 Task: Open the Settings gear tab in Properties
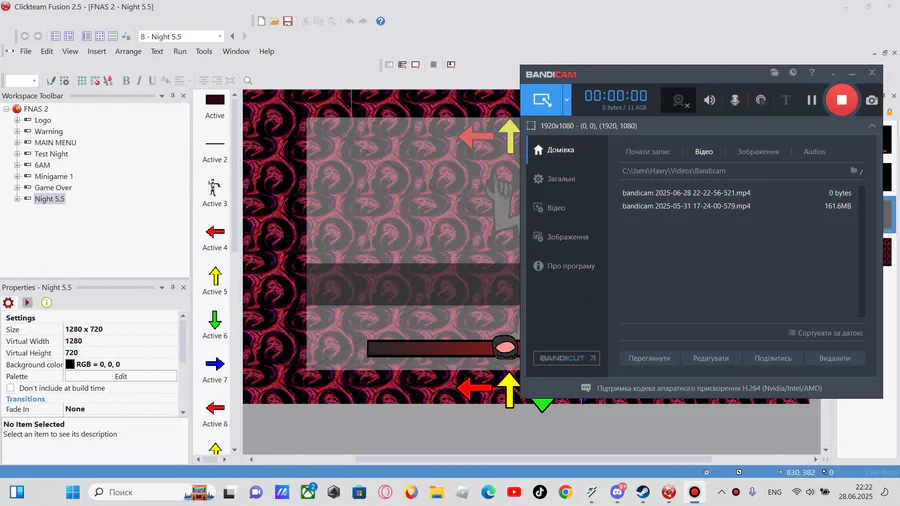(9, 302)
